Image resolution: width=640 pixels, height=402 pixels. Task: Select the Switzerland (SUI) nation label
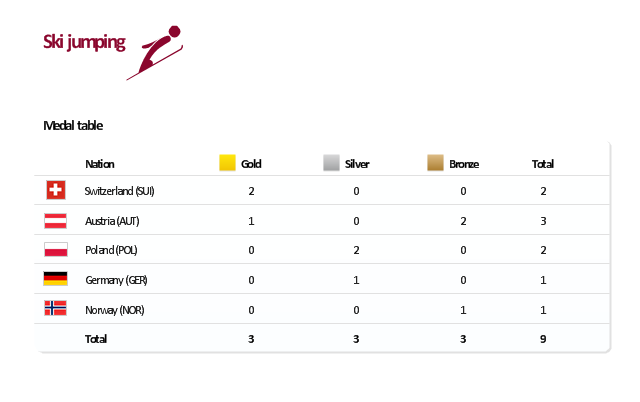tap(120, 191)
